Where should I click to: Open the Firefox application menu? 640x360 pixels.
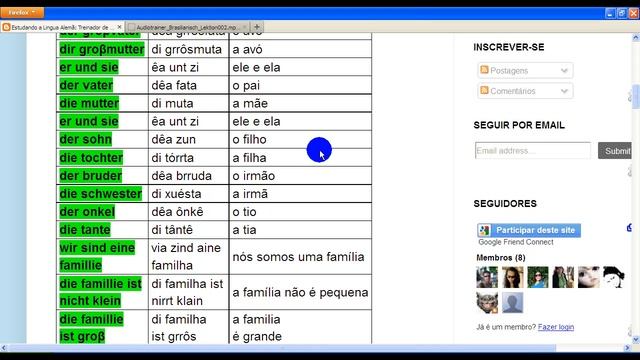22,13
